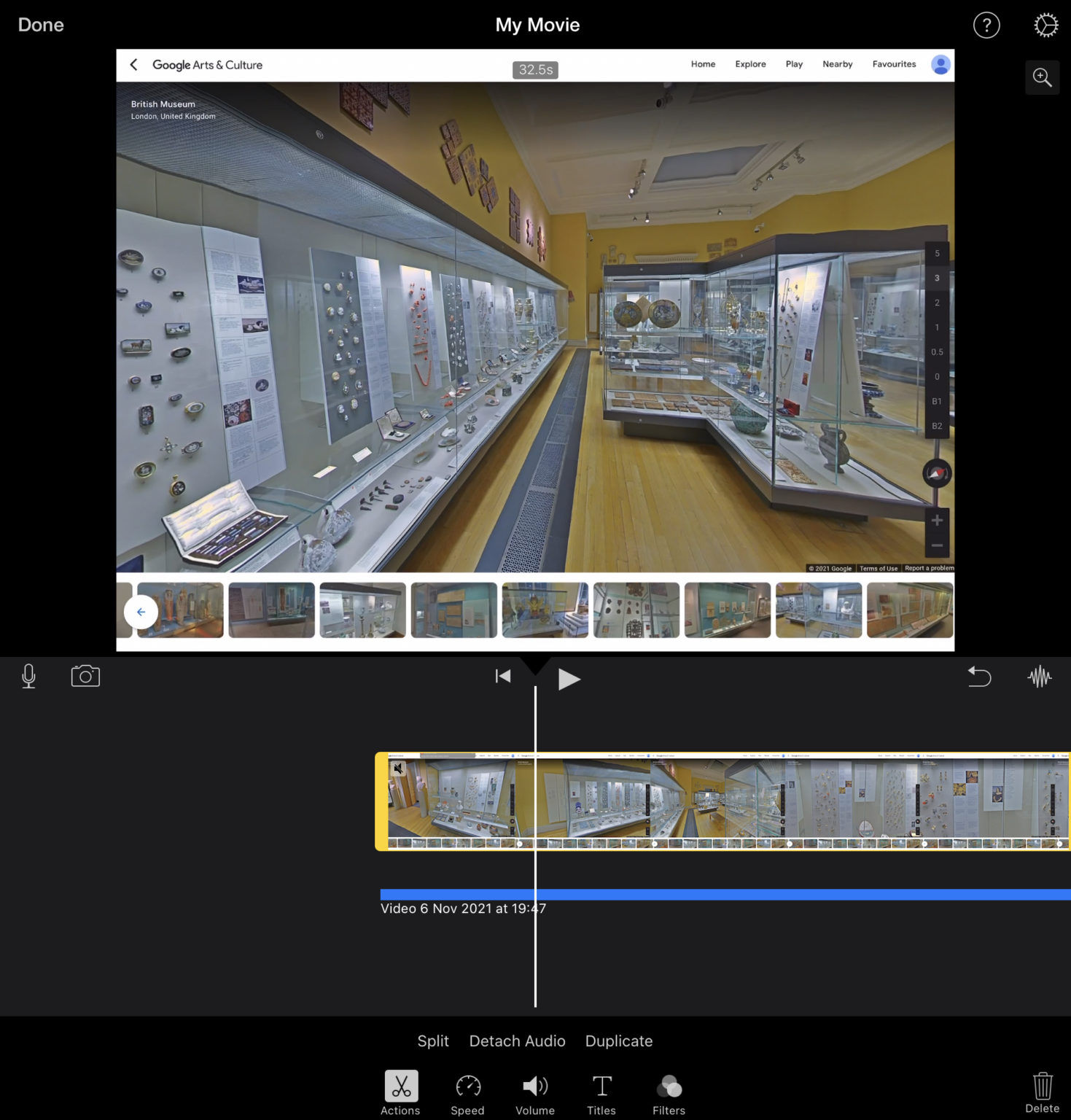
Task: Select floor 2 in the level selector
Action: point(937,302)
